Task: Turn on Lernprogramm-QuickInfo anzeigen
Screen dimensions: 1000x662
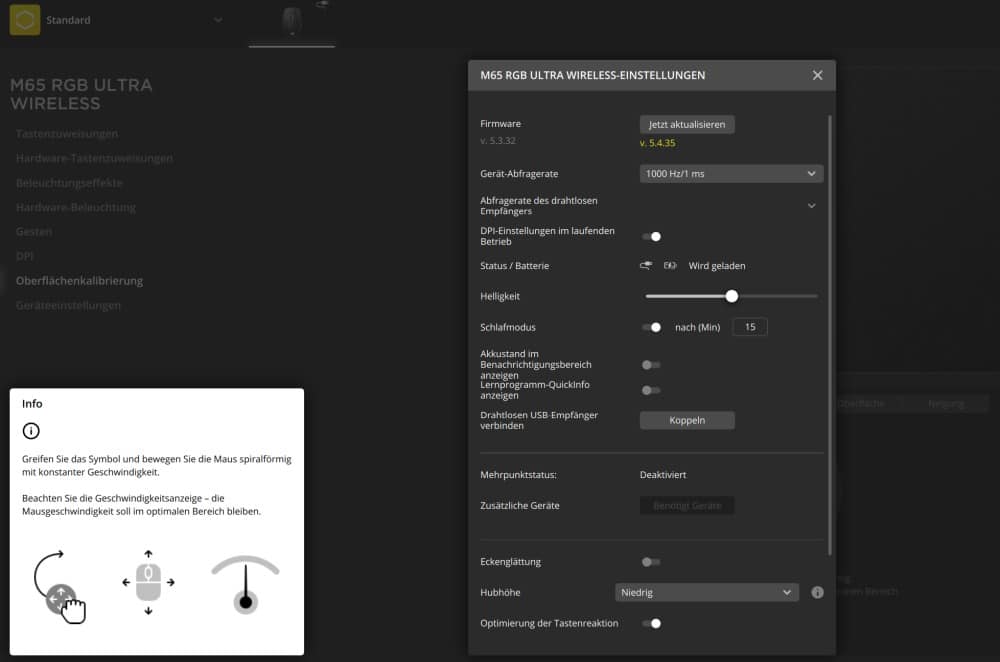Action: click(x=651, y=390)
